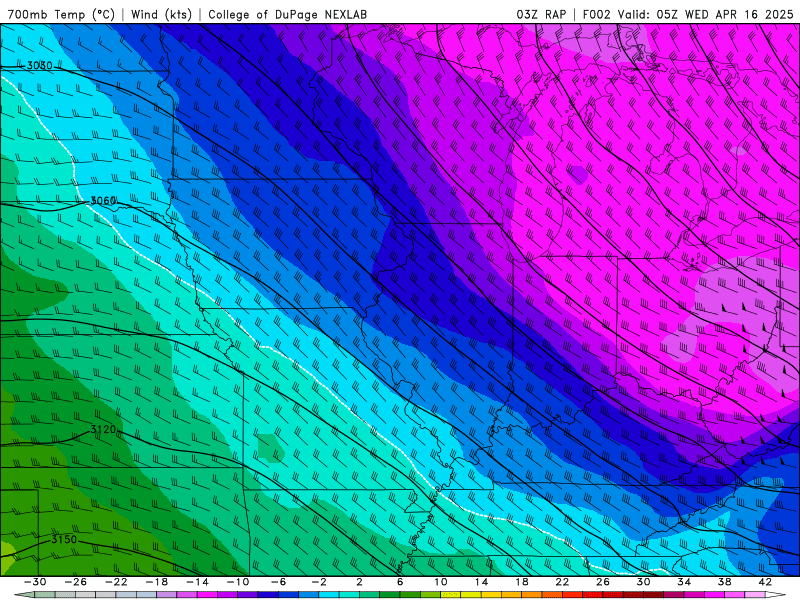Click the 22 value on the color scale

click(x=562, y=582)
